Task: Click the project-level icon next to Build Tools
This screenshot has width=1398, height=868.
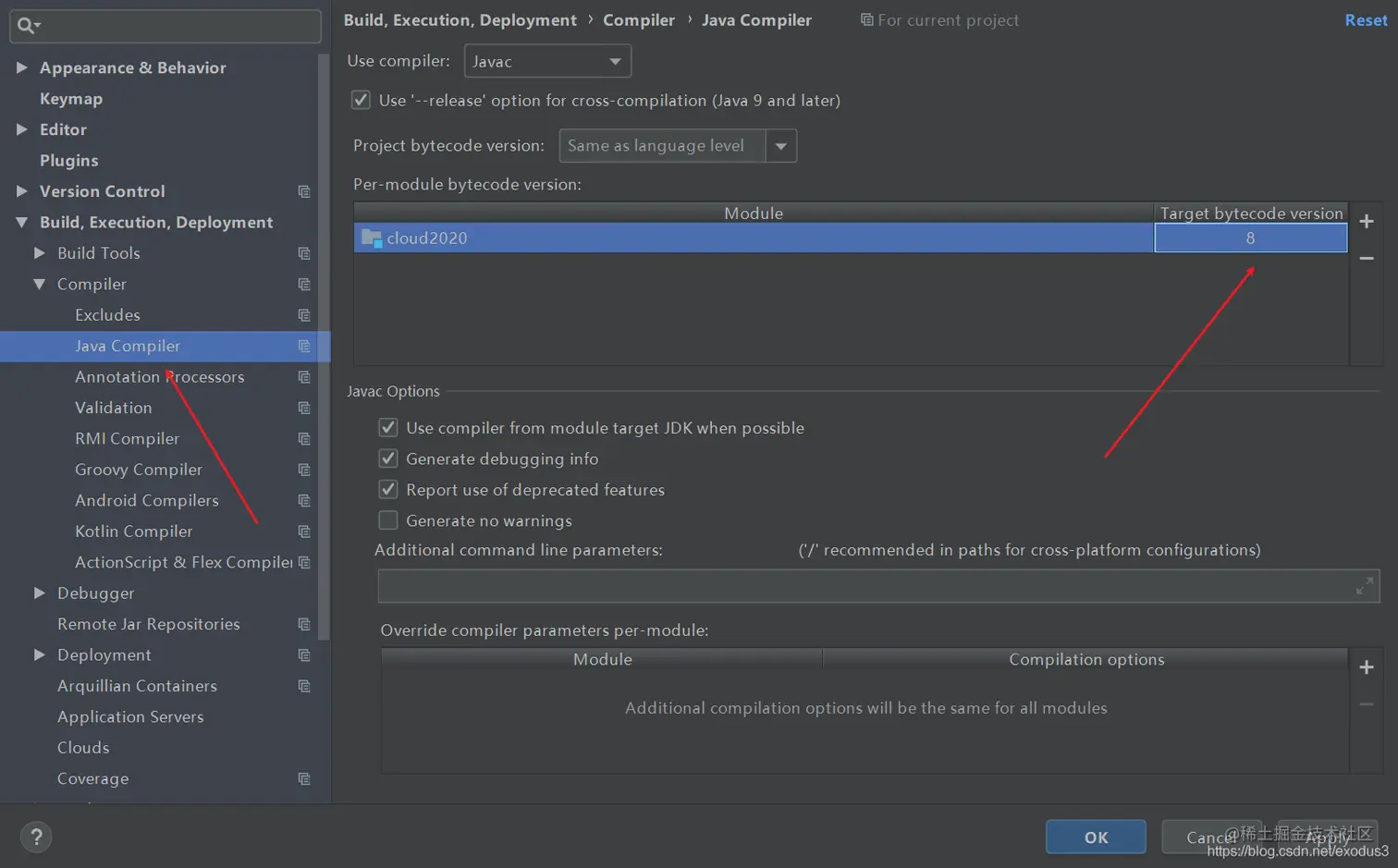Action: click(x=303, y=253)
